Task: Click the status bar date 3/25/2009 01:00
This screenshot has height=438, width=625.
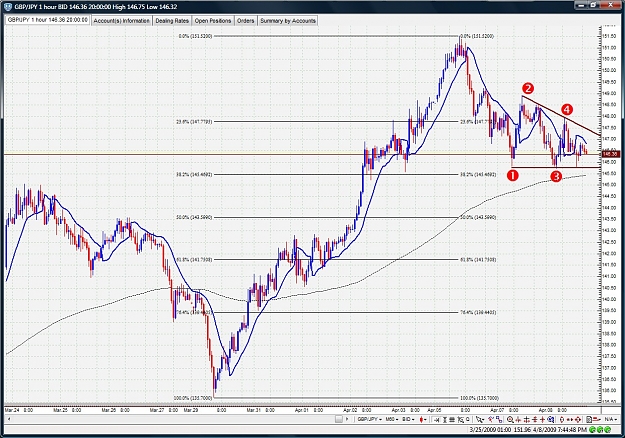Action: tap(490, 430)
